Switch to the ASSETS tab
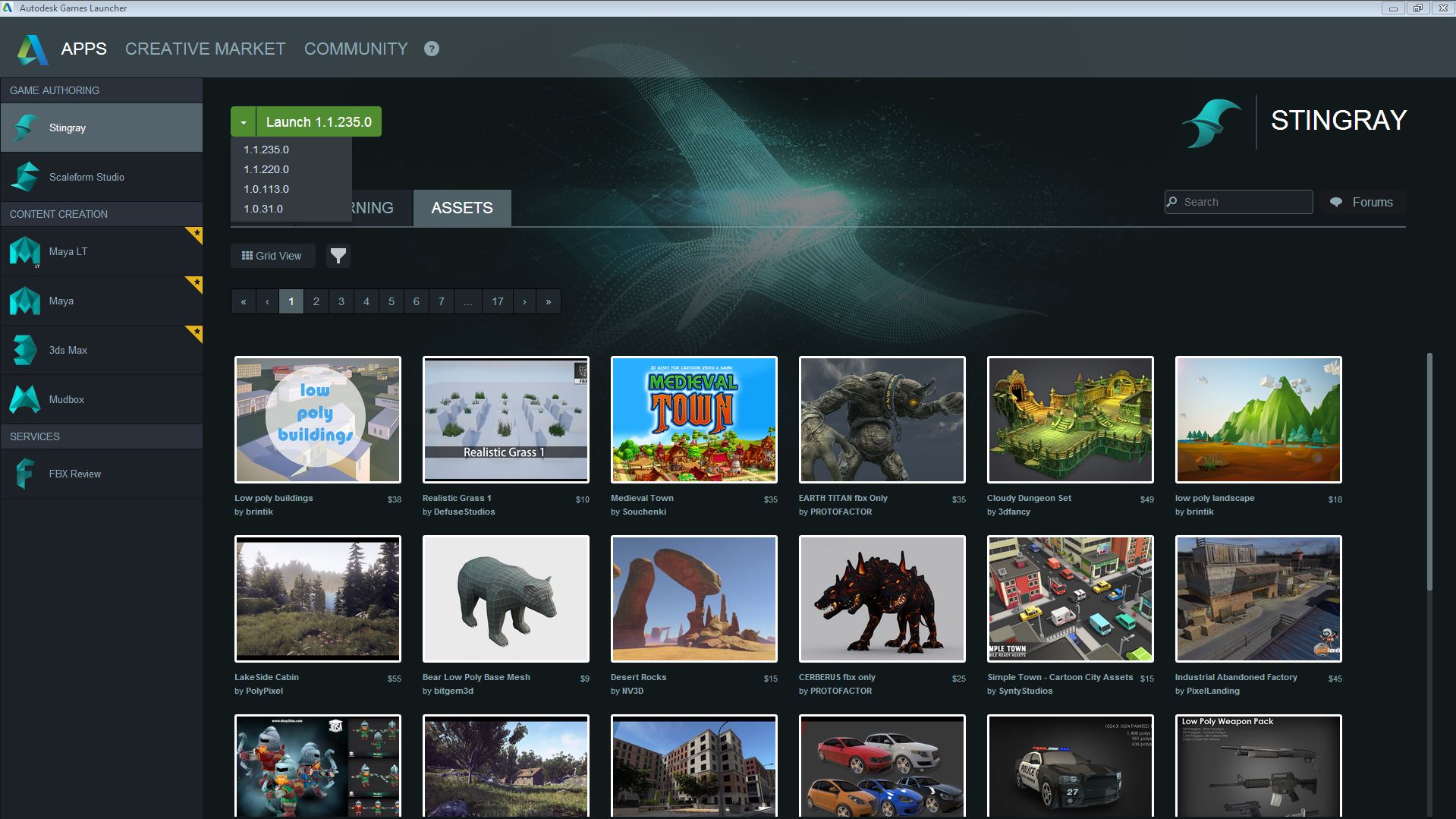The image size is (1456, 819). click(461, 207)
